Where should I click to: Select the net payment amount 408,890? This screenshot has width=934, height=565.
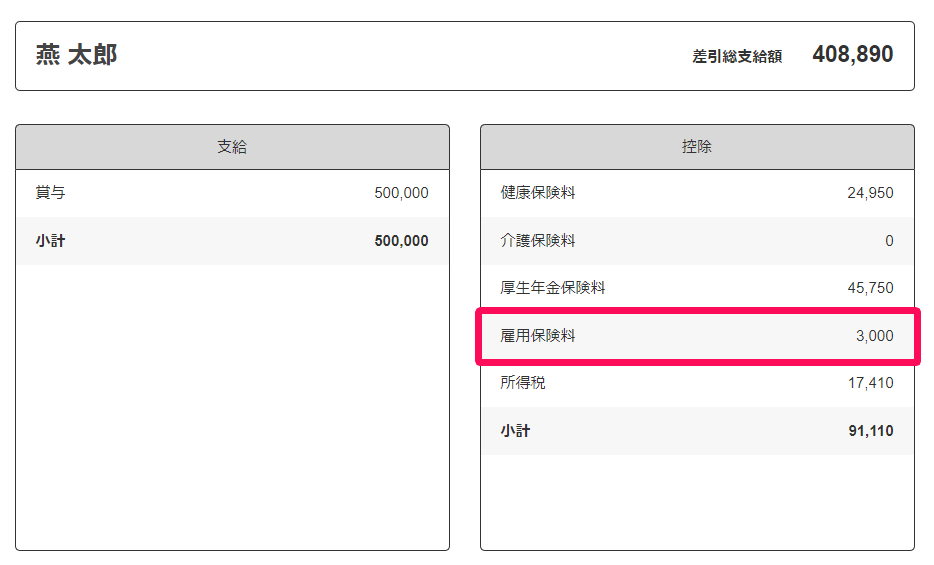click(852, 54)
